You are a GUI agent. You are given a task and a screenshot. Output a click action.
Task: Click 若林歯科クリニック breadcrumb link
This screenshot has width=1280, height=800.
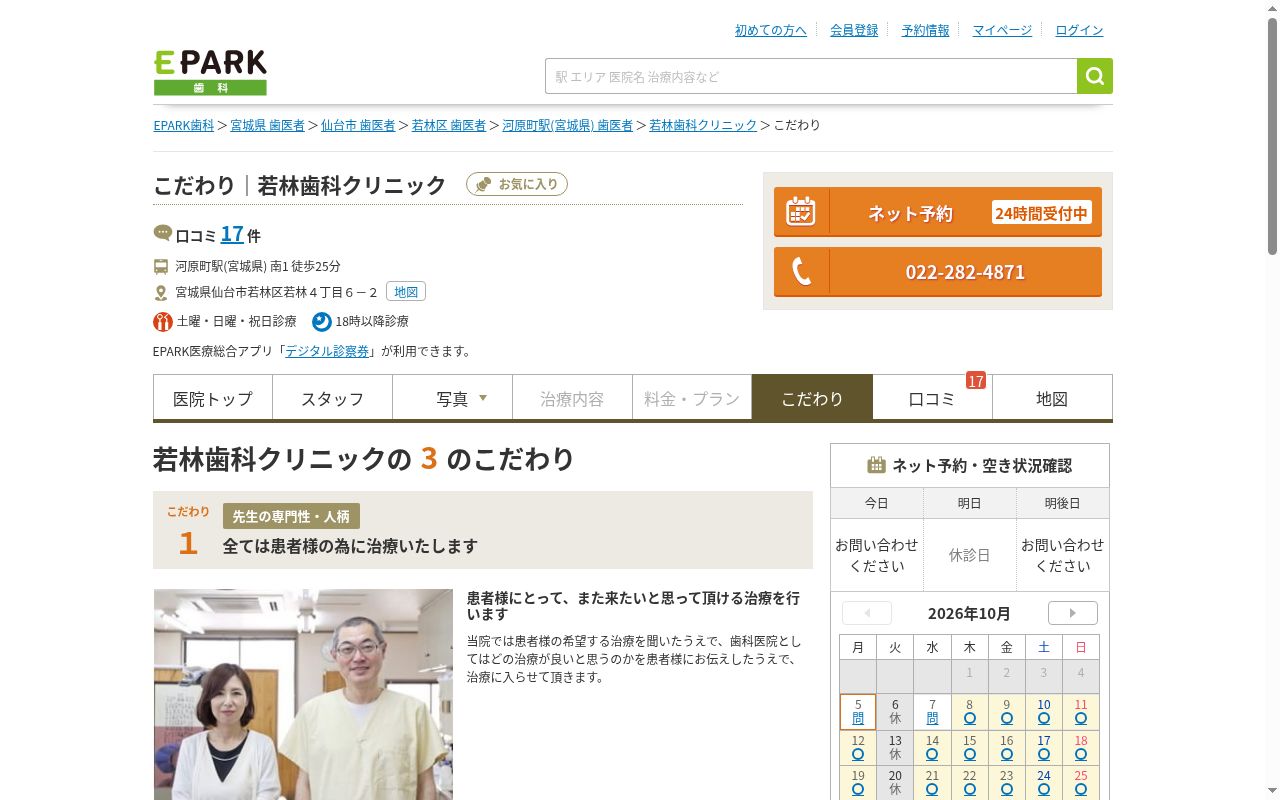click(703, 125)
